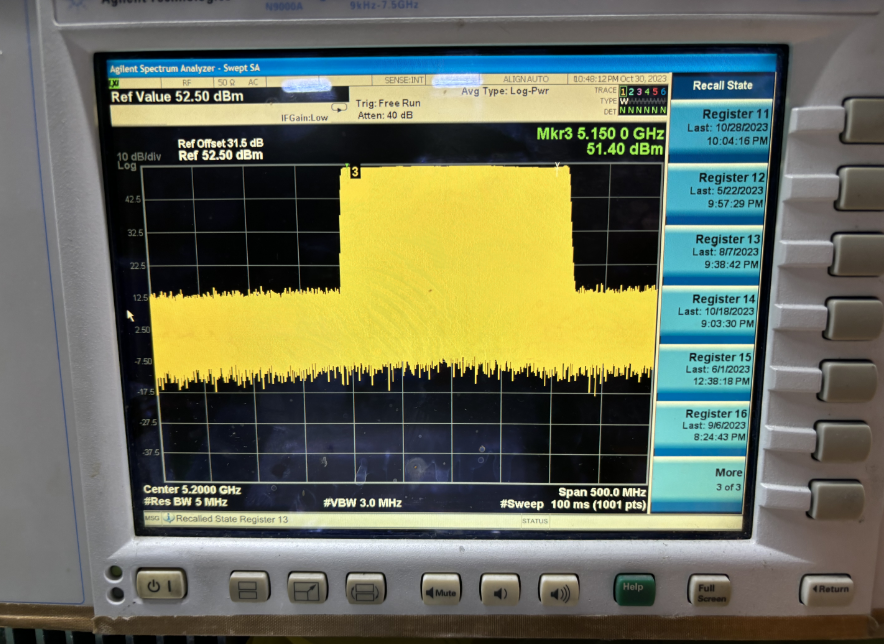This screenshot has width=884, height=644.
Task: Use the physical key beside Register 16
Action: click(x=843, y=442)
